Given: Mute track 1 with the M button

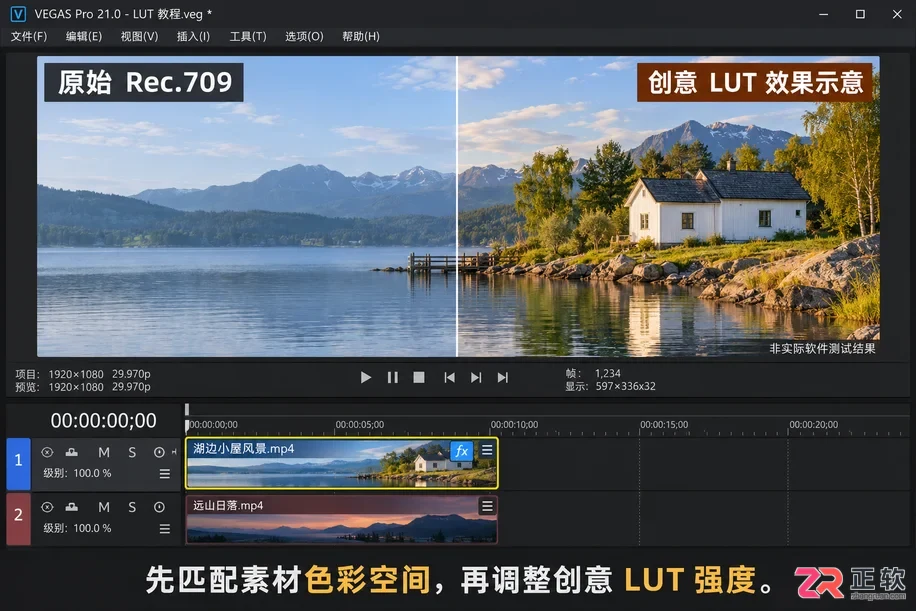Looking at the screenshot, I should click(104, 452).
